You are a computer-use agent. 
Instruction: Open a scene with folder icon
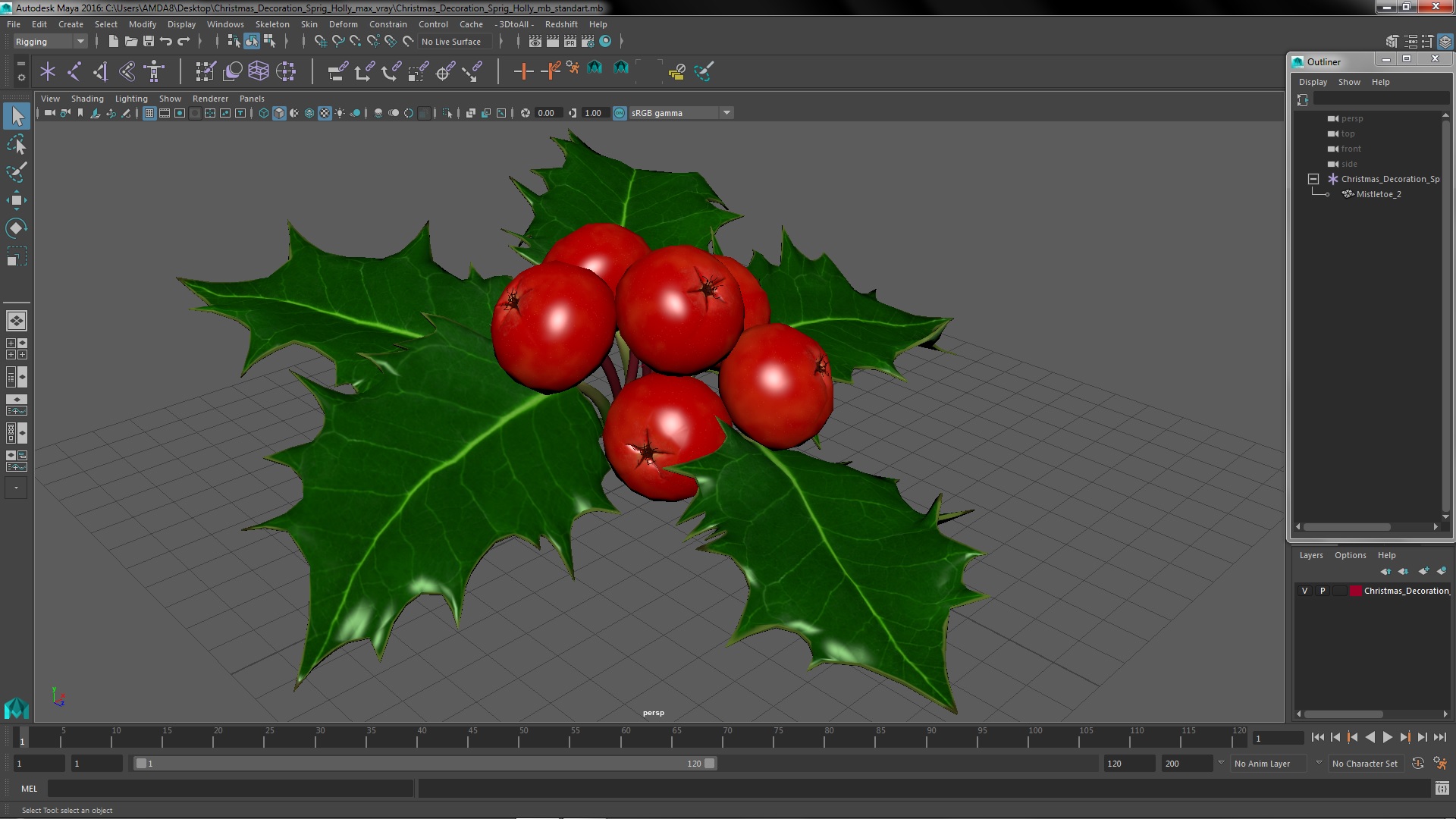(x=131, y=41)
